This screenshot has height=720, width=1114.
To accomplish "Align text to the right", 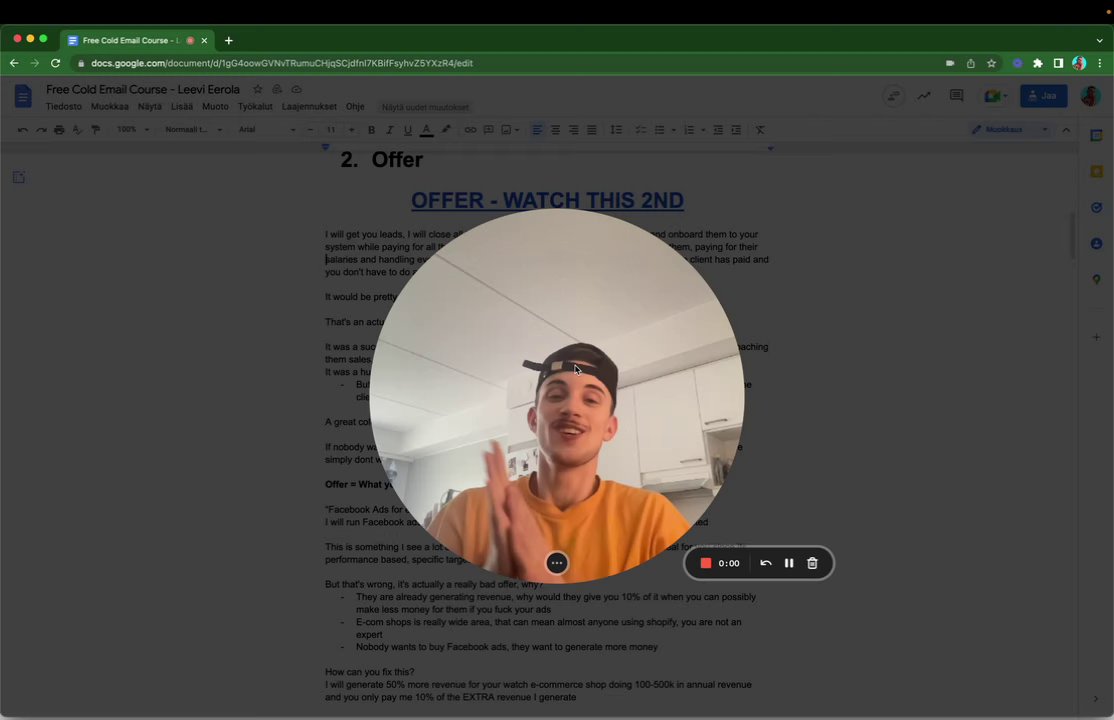I will (573, 130).
